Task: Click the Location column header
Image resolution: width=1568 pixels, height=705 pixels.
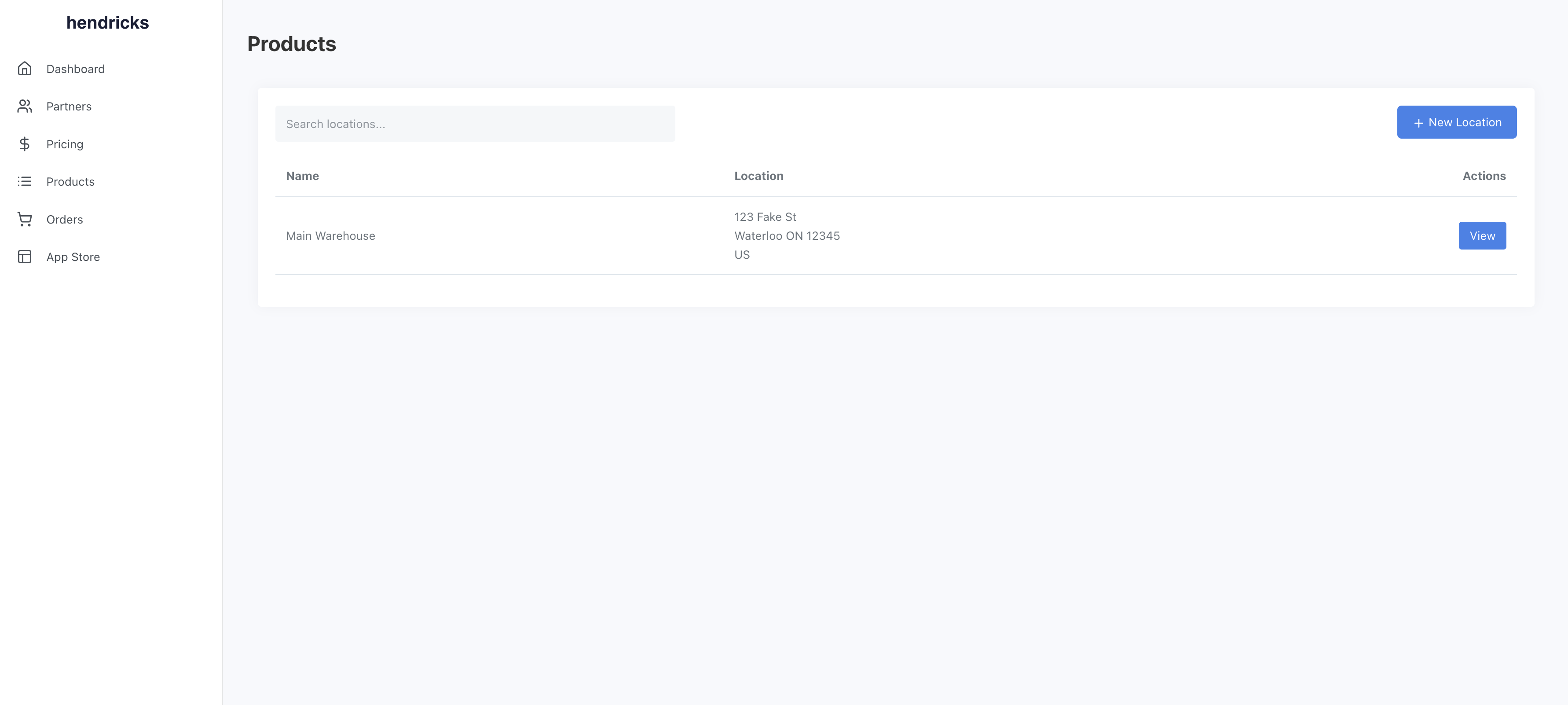Action: pos(759,175)
